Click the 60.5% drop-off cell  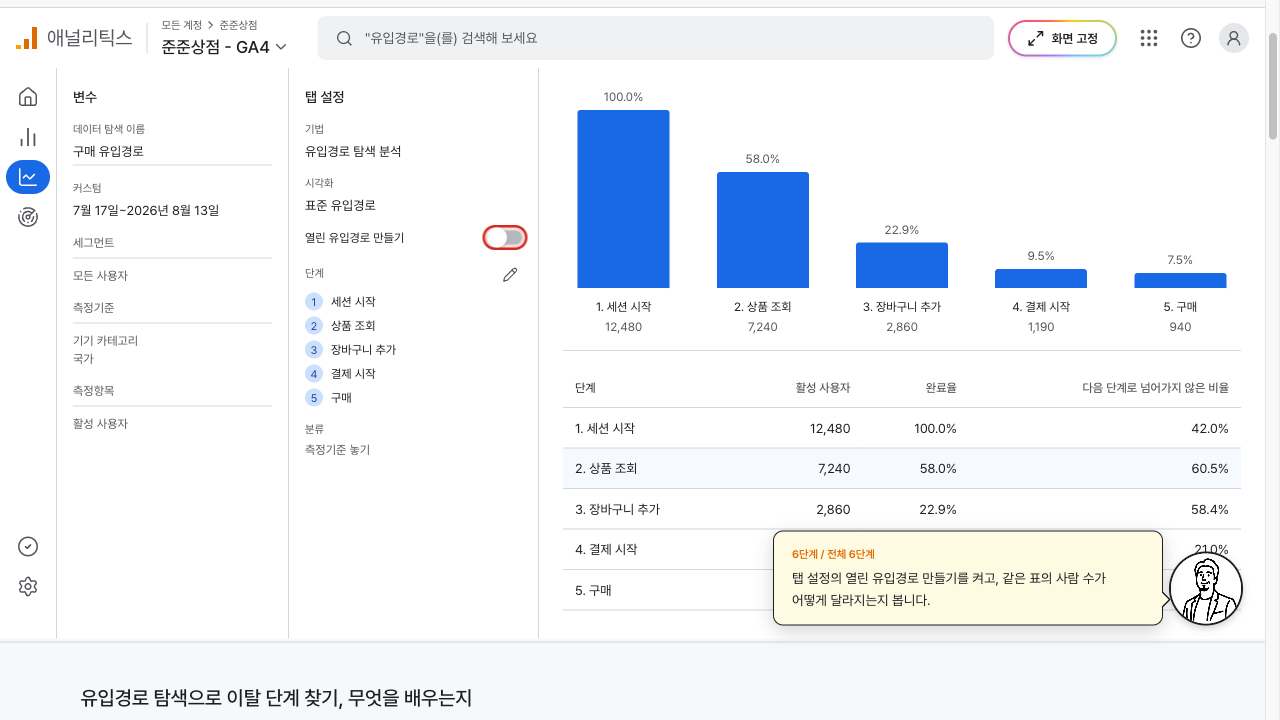[x=1210, y=468]
